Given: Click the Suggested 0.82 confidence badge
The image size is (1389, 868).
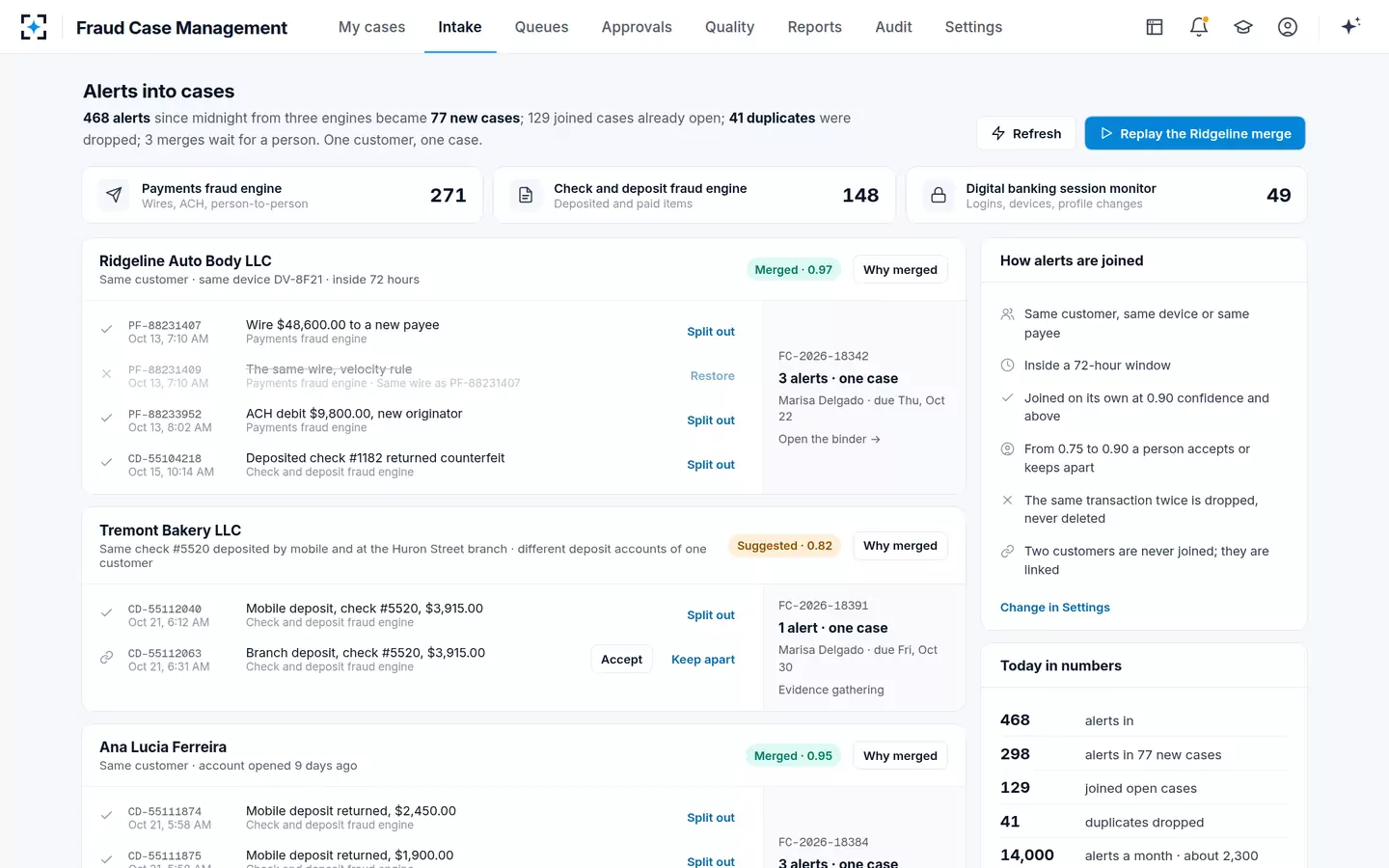Looking at the screenshot, I should 784,546.
